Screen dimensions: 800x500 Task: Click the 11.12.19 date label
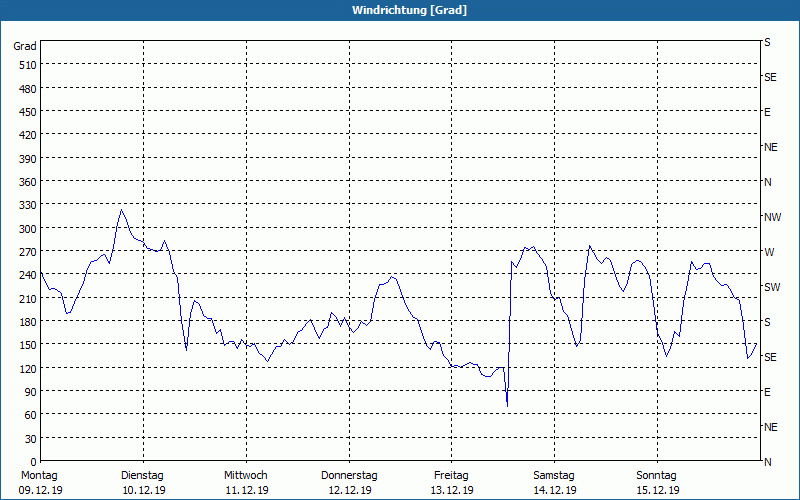click(x=247, y=490)
